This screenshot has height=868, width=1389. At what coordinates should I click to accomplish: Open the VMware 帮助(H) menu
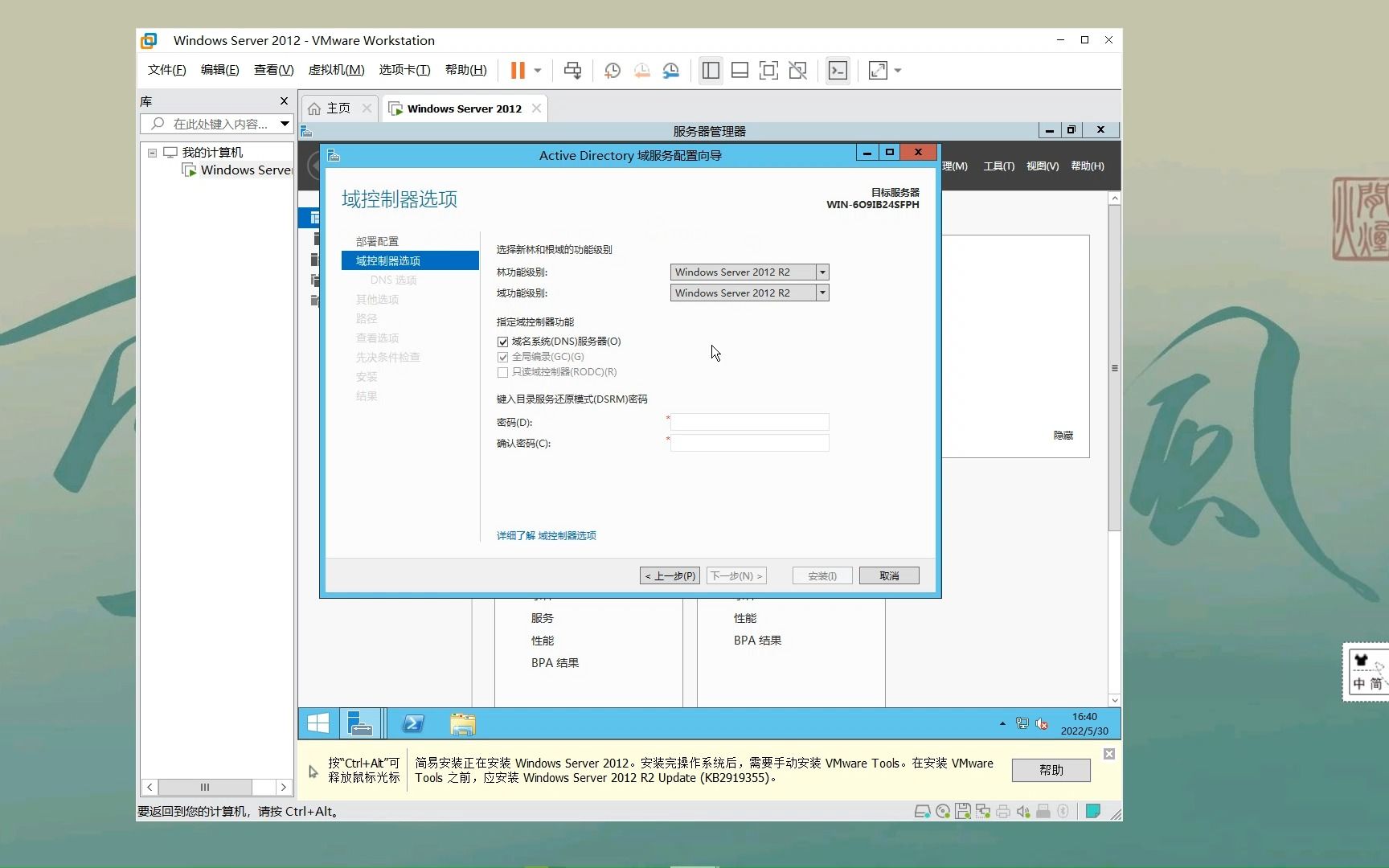pos(465,70)
